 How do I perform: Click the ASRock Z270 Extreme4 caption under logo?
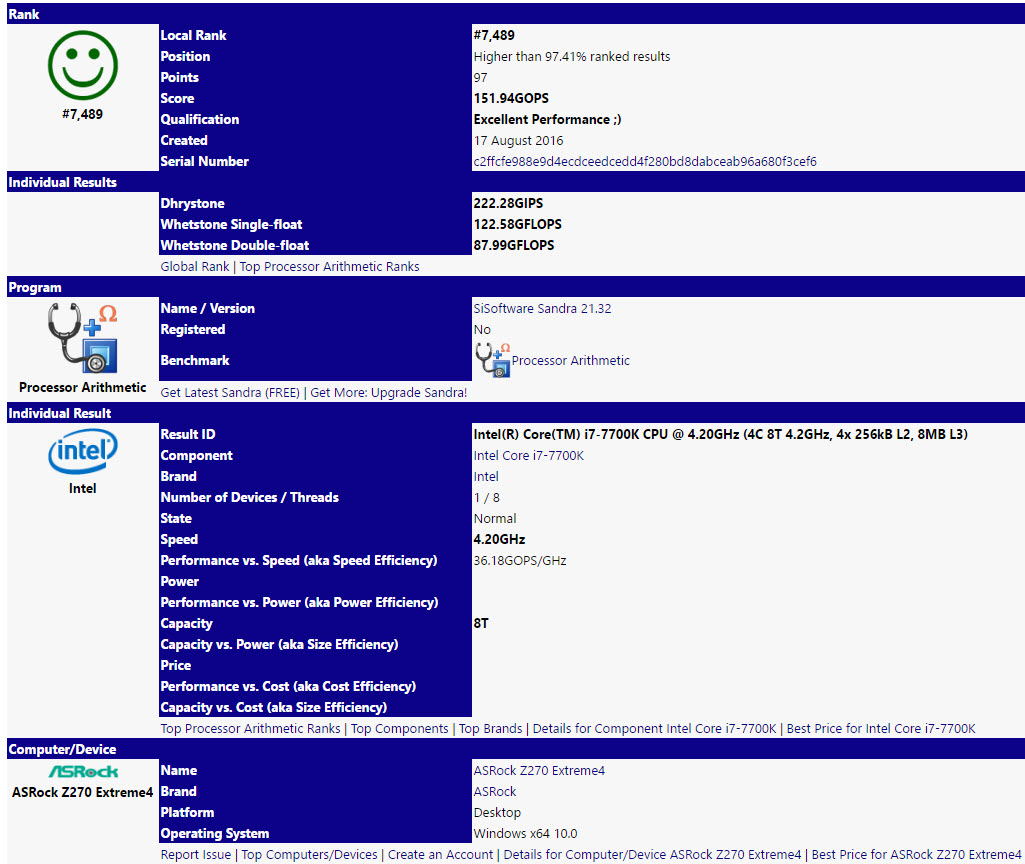click(x=82, y=792)
